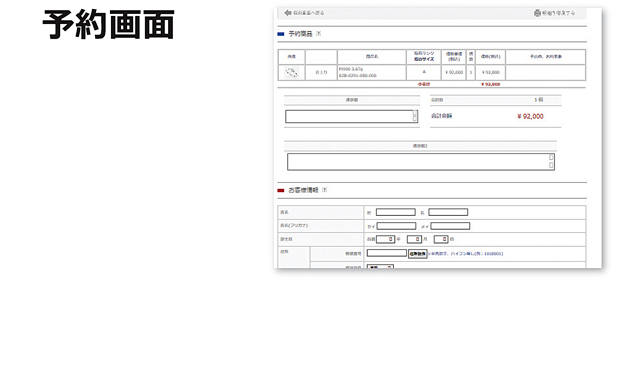Screen dimensions: 632x390
Task: Open the birth month dropdown
Action: [414, 239]
